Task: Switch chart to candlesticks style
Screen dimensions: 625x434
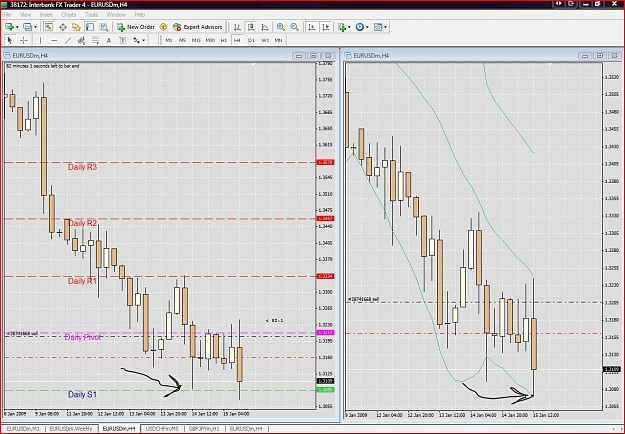Action: tap(251, 27)
